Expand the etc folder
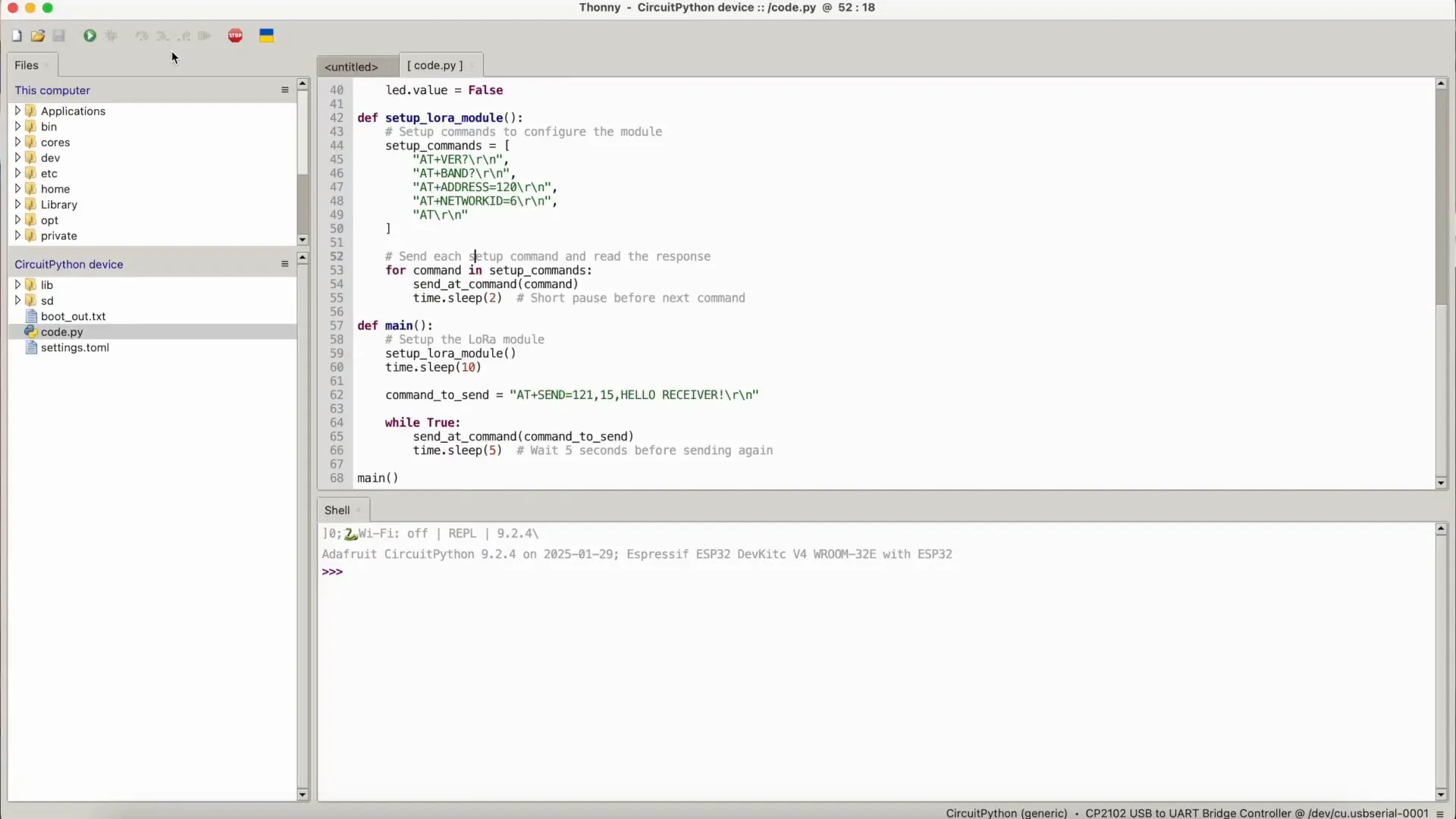 (17, 174)
